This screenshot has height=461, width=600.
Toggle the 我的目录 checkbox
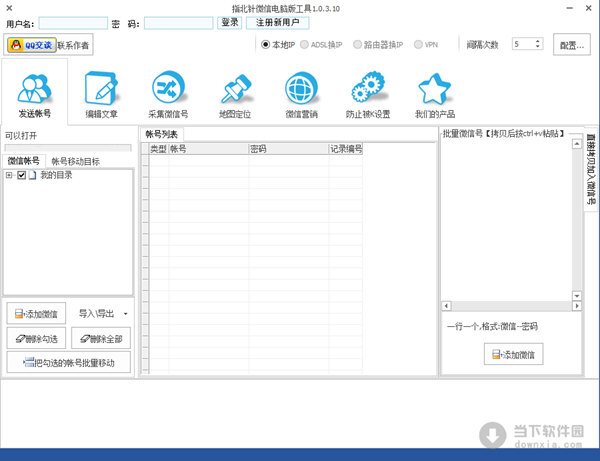[x=21, y=175]
